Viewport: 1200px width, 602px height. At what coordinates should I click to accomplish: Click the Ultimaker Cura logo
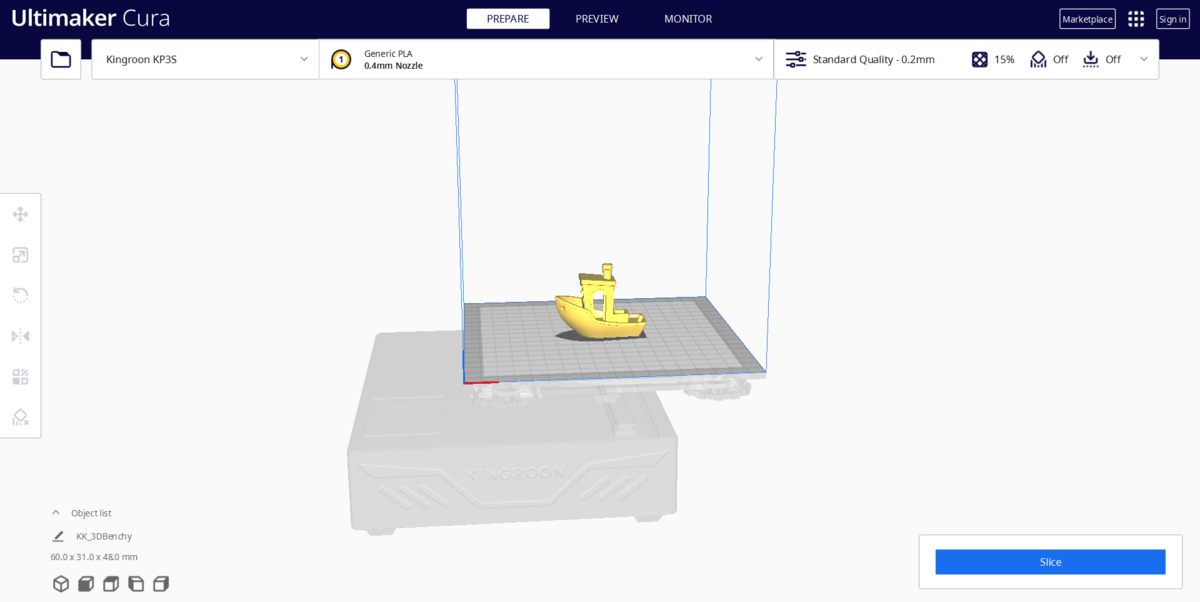pyautogui.click(x=90, y=18)
